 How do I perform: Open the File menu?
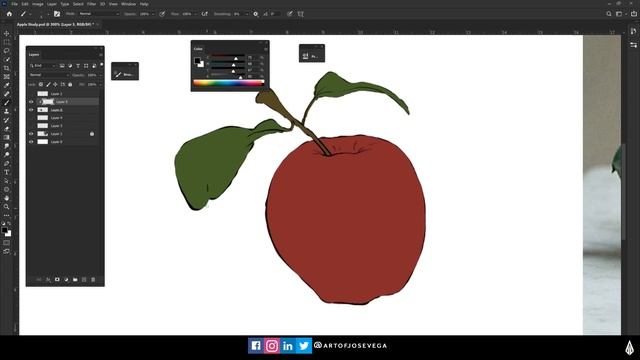click(x=14, y=4)
